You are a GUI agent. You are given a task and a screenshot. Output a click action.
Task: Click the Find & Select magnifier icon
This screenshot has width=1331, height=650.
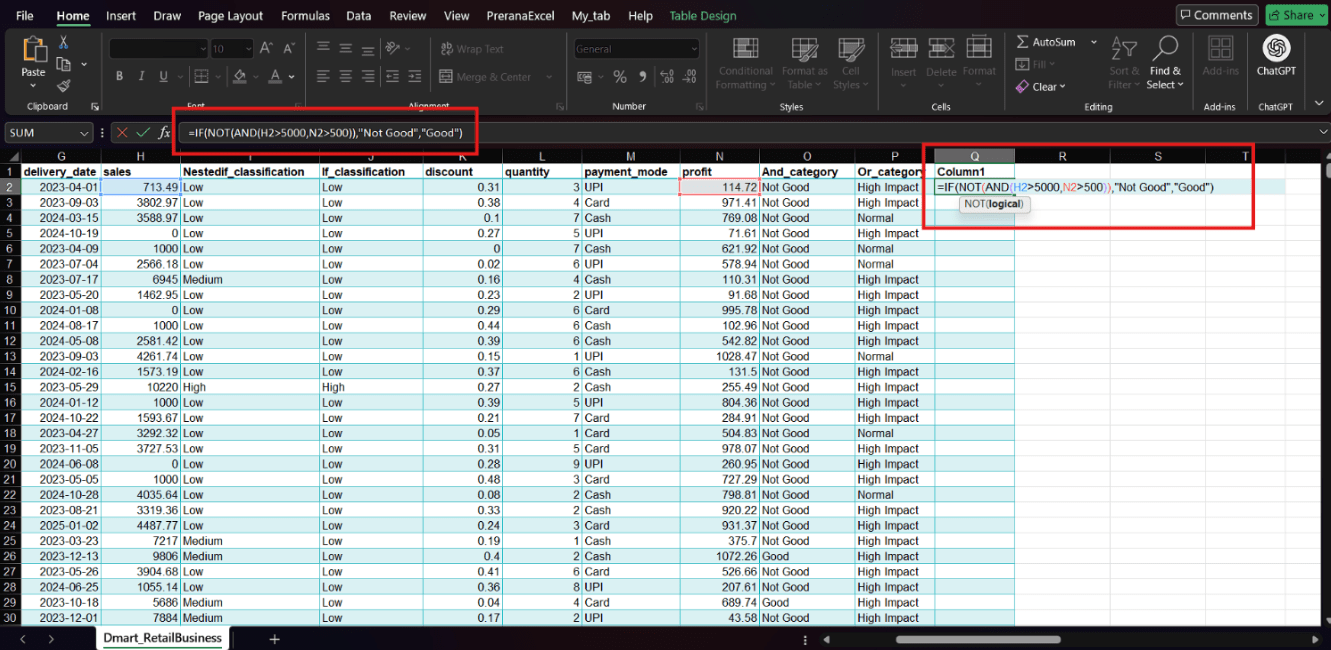1165,48
